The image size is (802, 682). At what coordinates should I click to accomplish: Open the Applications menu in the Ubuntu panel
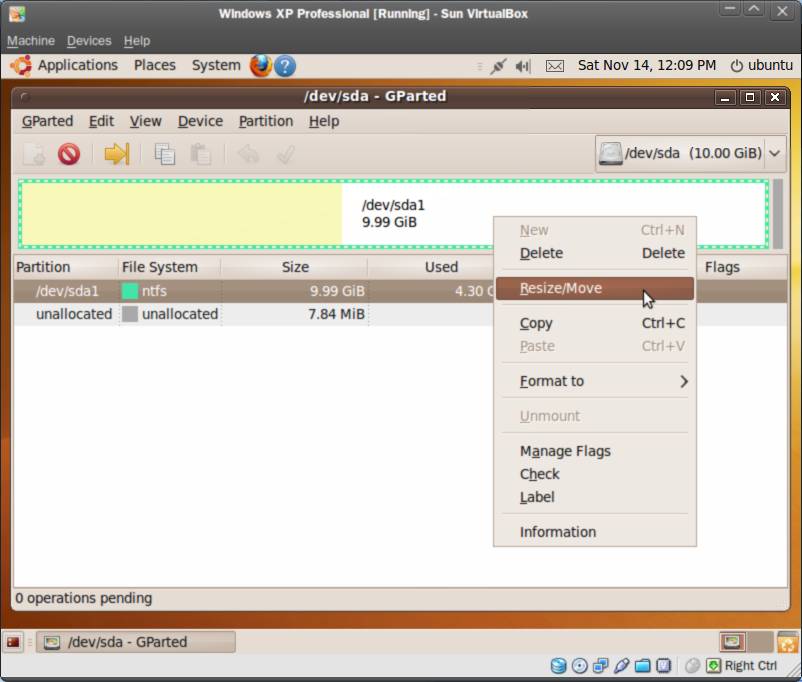click(78, 65)
